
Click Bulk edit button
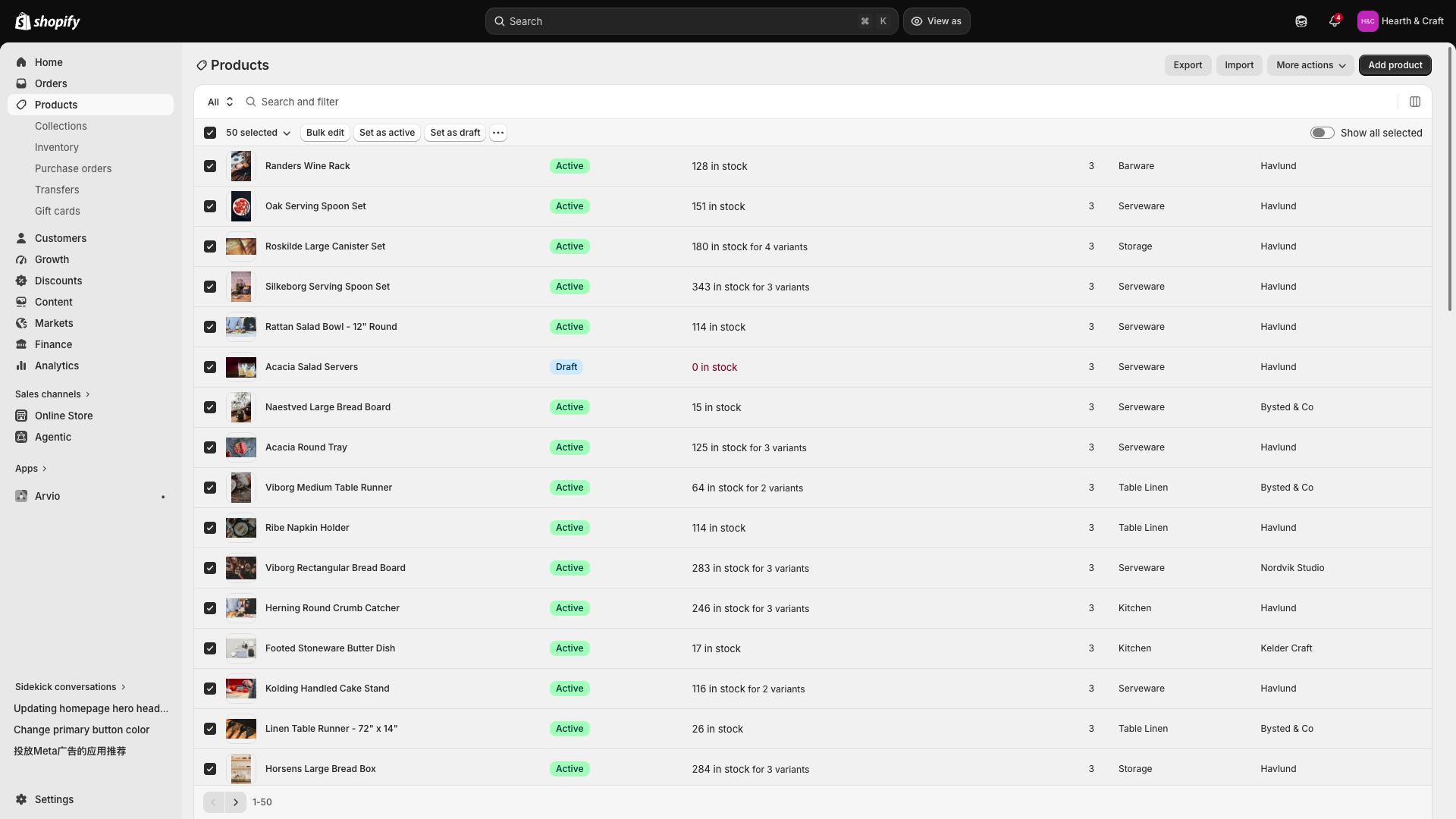point(325,133)
